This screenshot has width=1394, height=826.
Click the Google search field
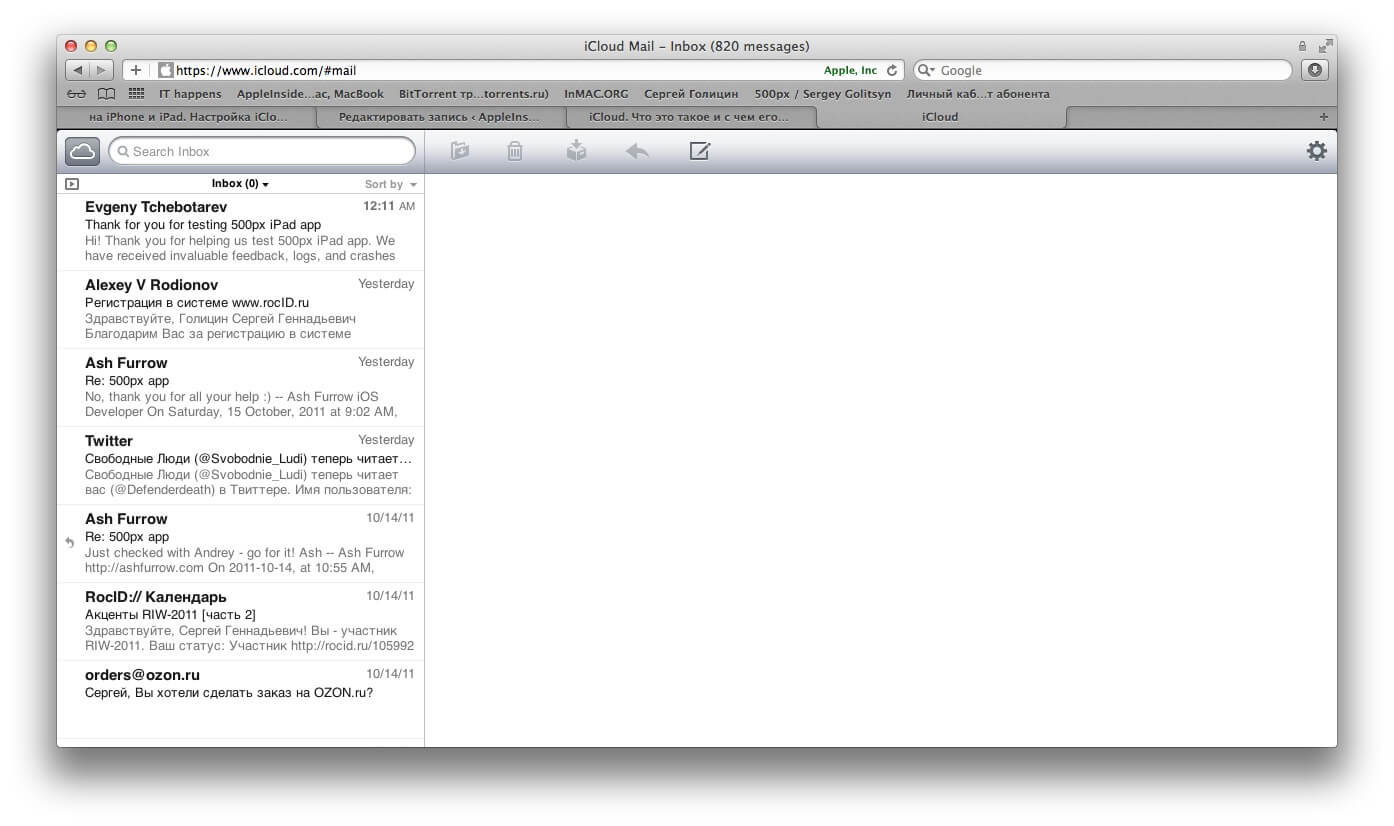1103,70
